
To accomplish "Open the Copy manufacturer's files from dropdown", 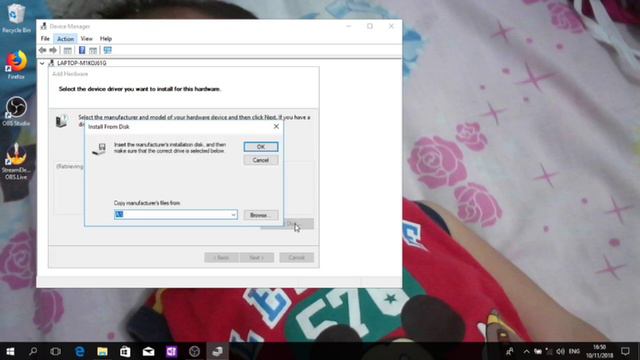I will pyautogui.click(x=233, y=215).
